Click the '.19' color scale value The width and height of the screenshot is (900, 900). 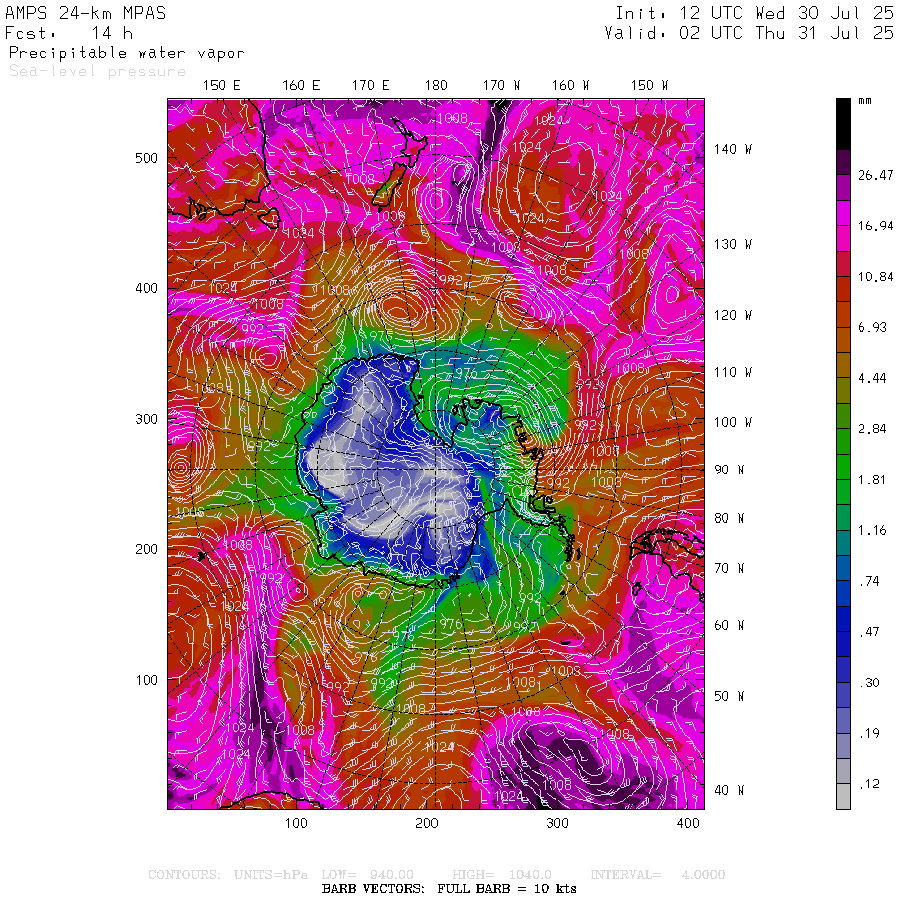[870, 733]
